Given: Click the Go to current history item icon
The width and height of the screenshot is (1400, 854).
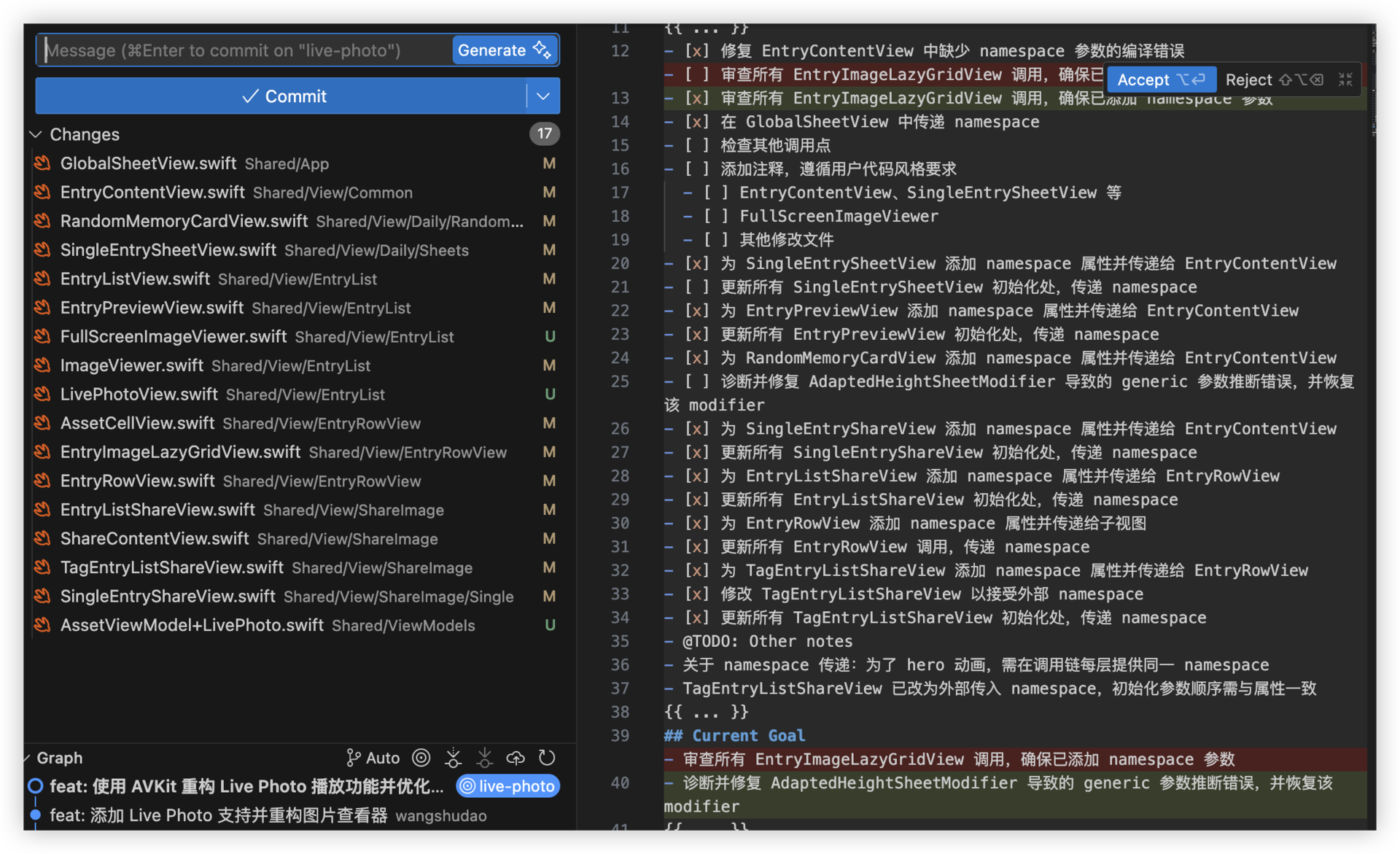Looking at the screenshot, I should pos(421,758).
